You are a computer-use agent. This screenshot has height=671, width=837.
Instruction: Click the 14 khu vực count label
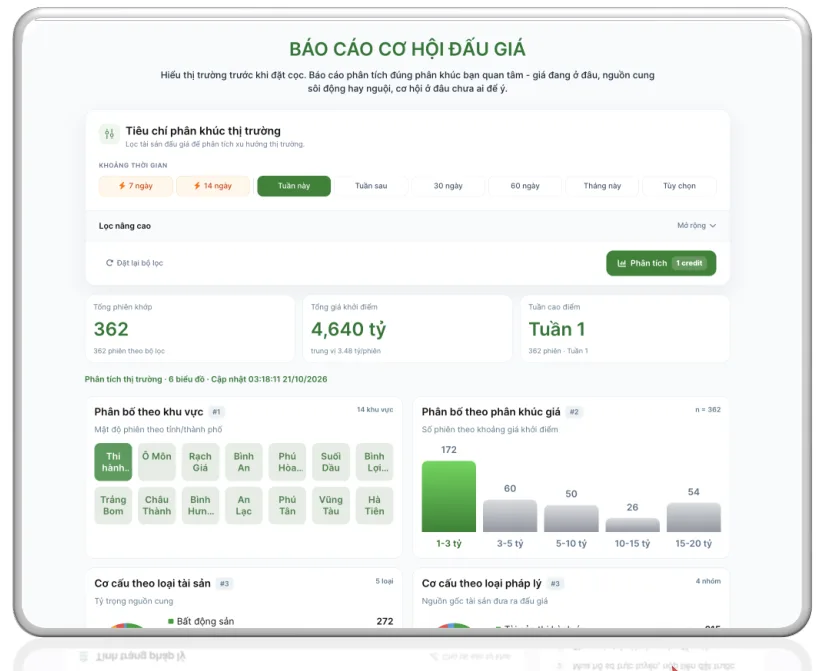click(x=375, y=409)
